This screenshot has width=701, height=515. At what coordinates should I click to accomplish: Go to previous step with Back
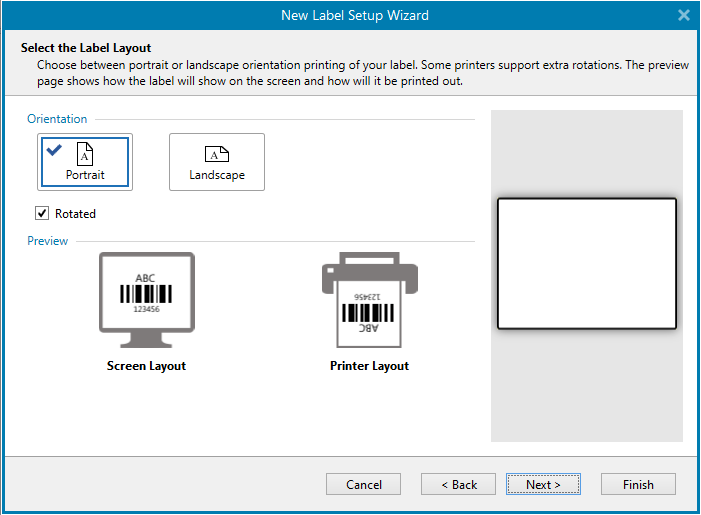[x=459, y=484]
